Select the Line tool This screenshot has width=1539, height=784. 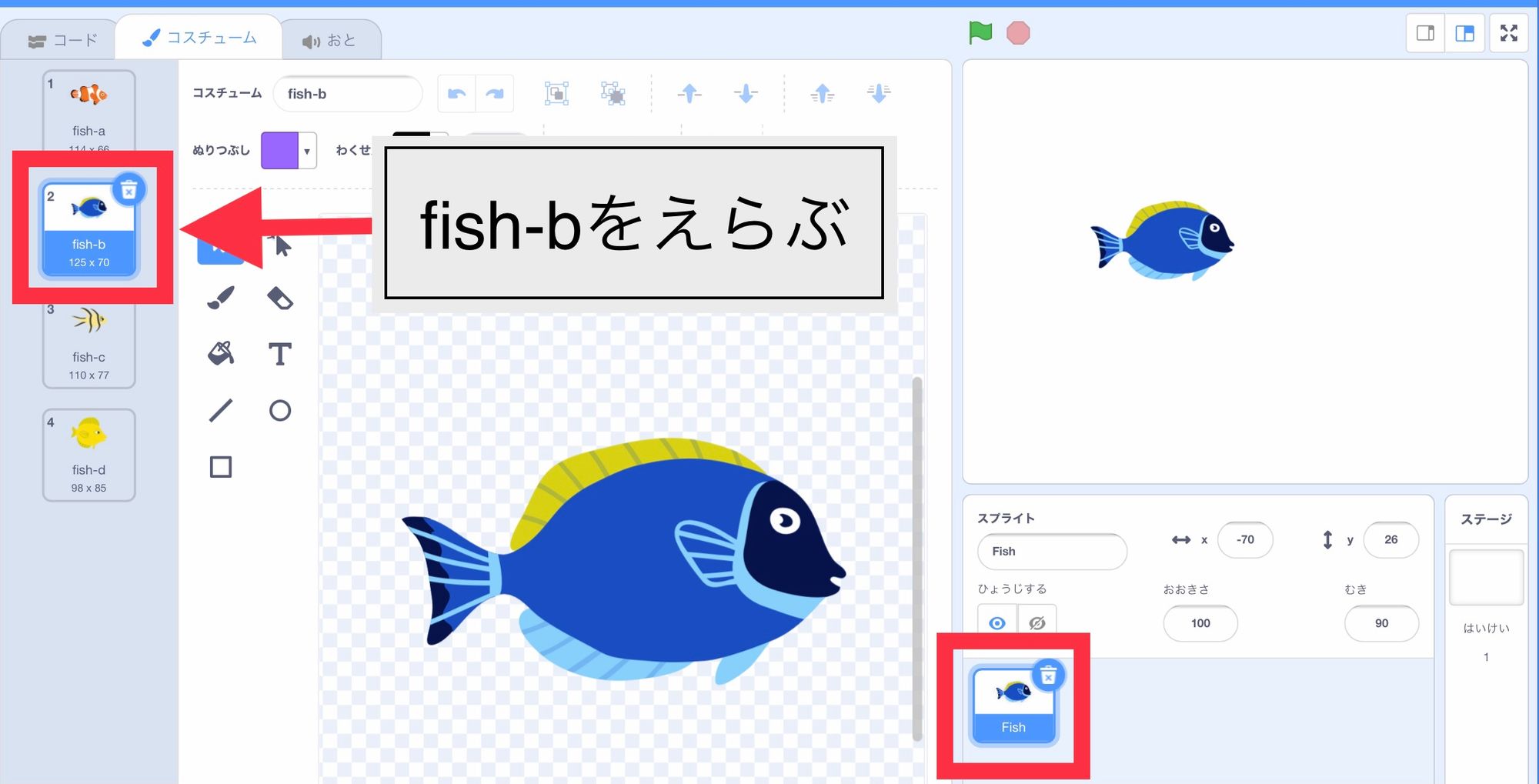(221, 410)
